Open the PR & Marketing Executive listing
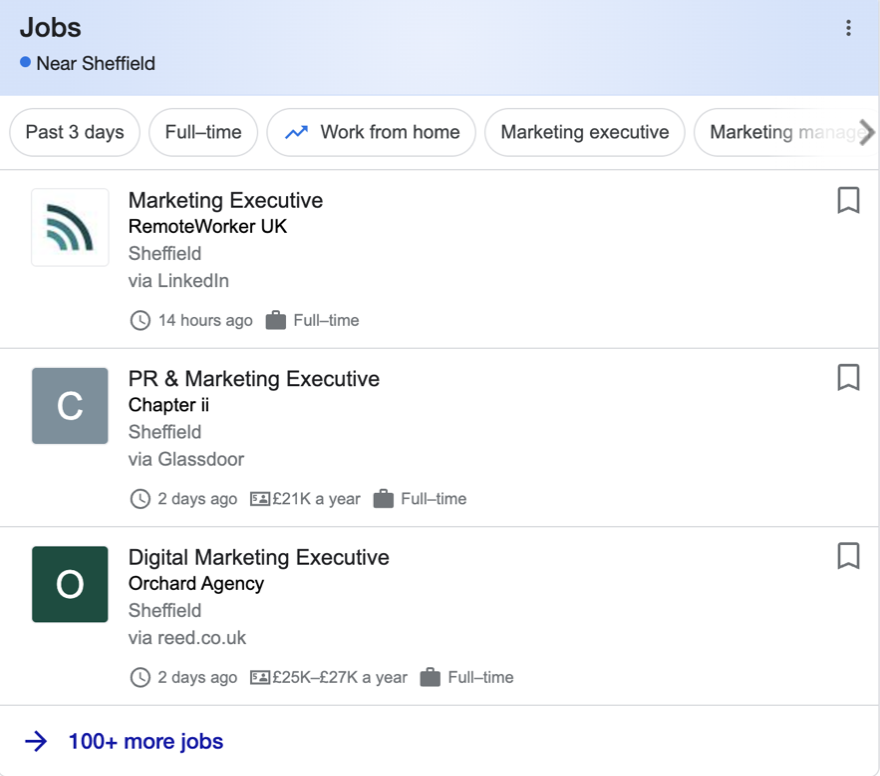This screenshot has height=776, width=880. (254, 379)
